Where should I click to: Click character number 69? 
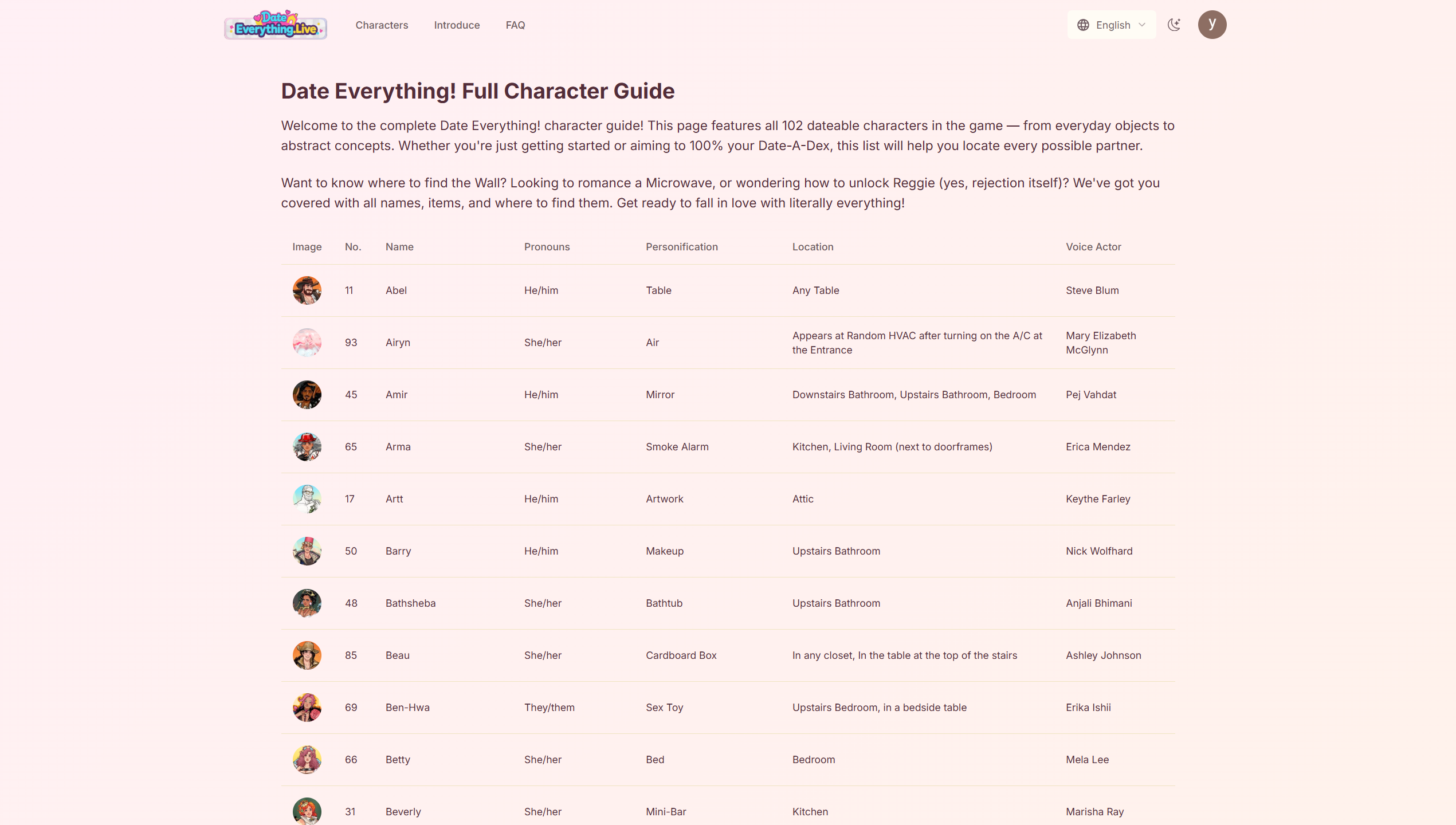pyautogui.click(x=351, y=708)
